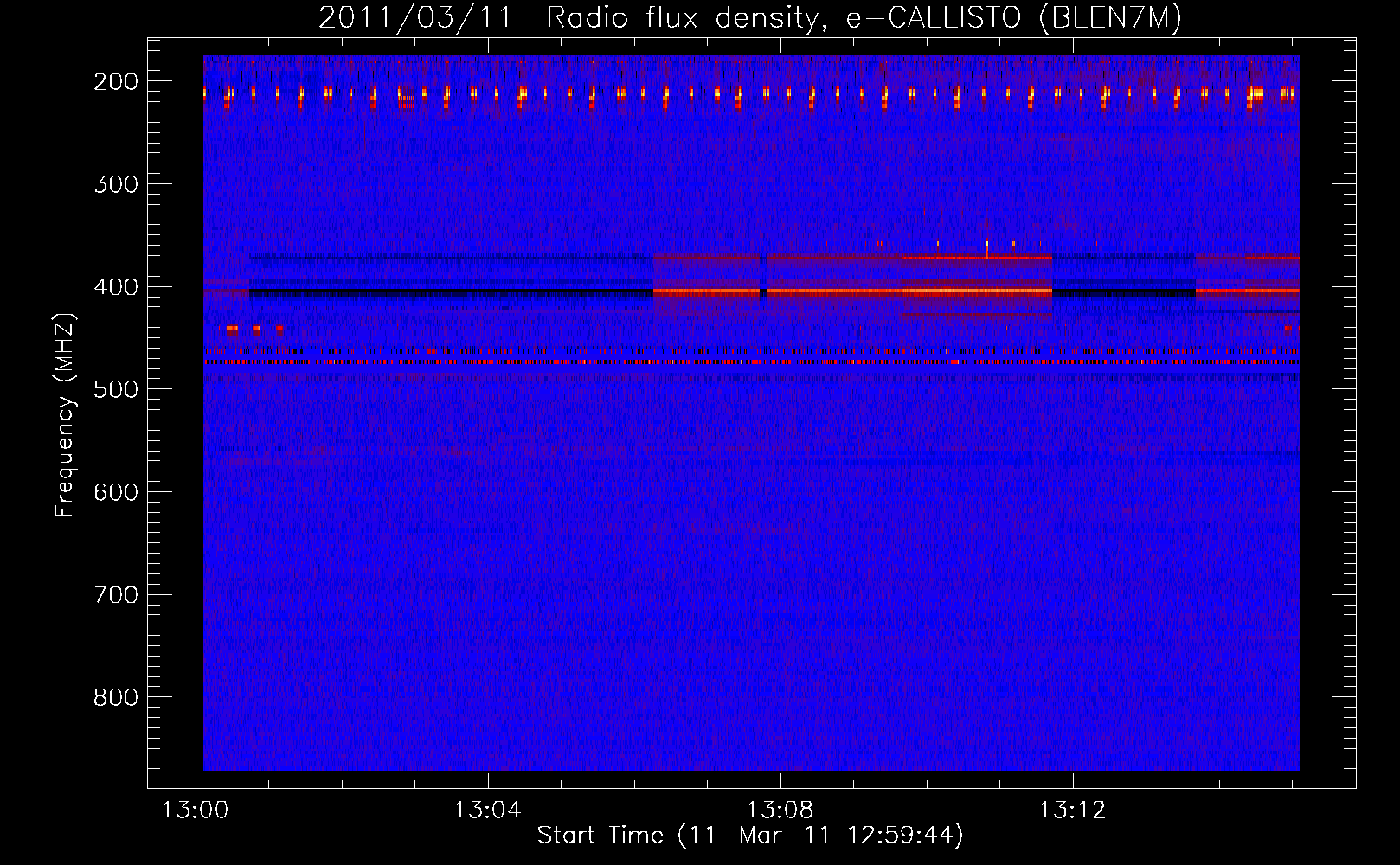The height and width of the screenshot is (865, 1400).
Task: Click the "Start Time (11-Mar-11 12:59:44)" label
Action: 750,836
